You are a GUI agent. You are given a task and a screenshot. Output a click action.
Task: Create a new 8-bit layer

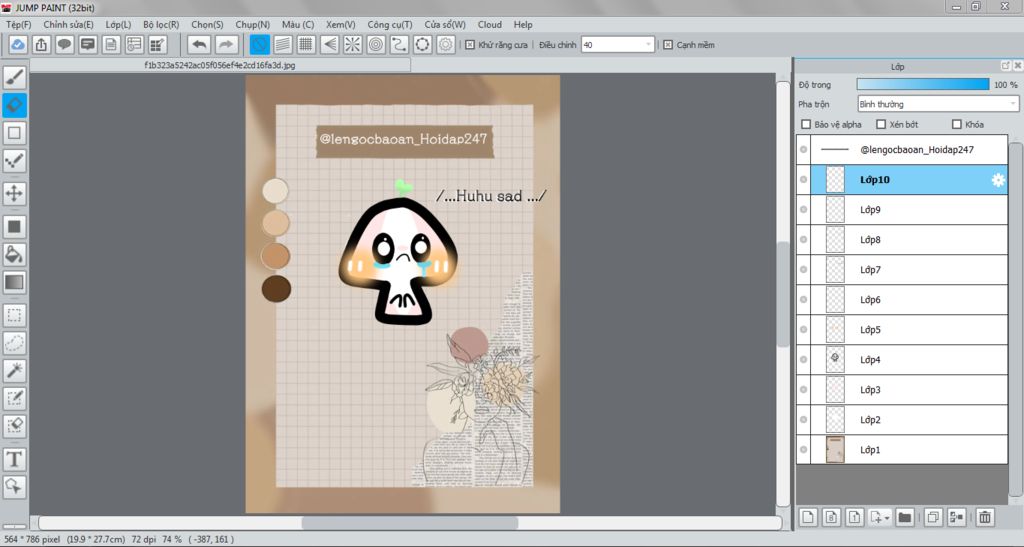click(831, 518)
